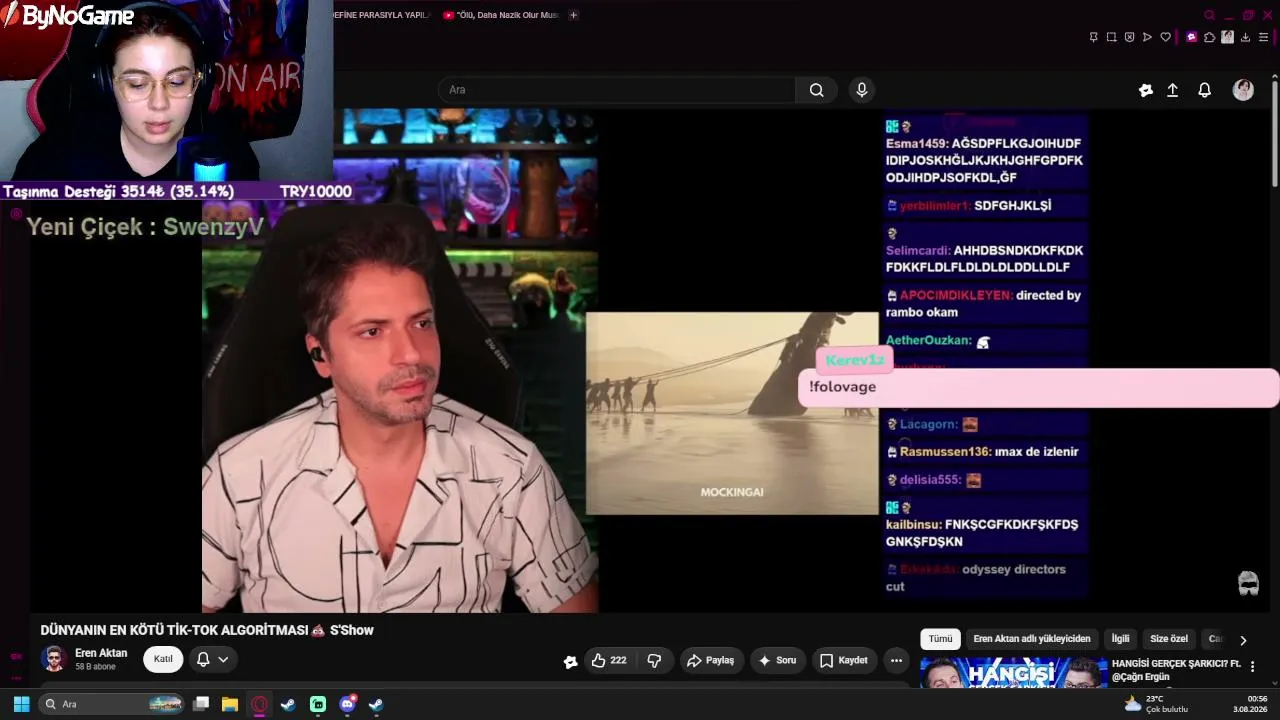1280x720 pixels.
Task: Open bookmarks via the heart icon
Action: (1165, 37)
